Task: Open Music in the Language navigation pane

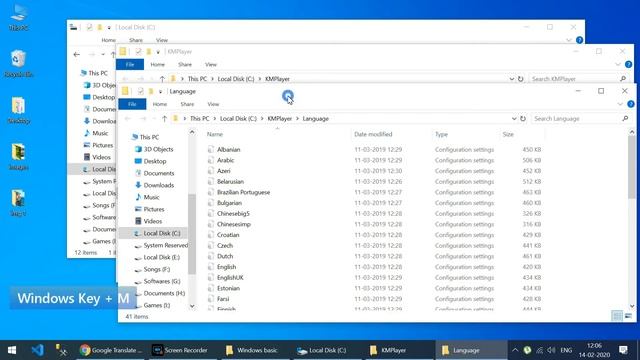Action: (151, 197)
